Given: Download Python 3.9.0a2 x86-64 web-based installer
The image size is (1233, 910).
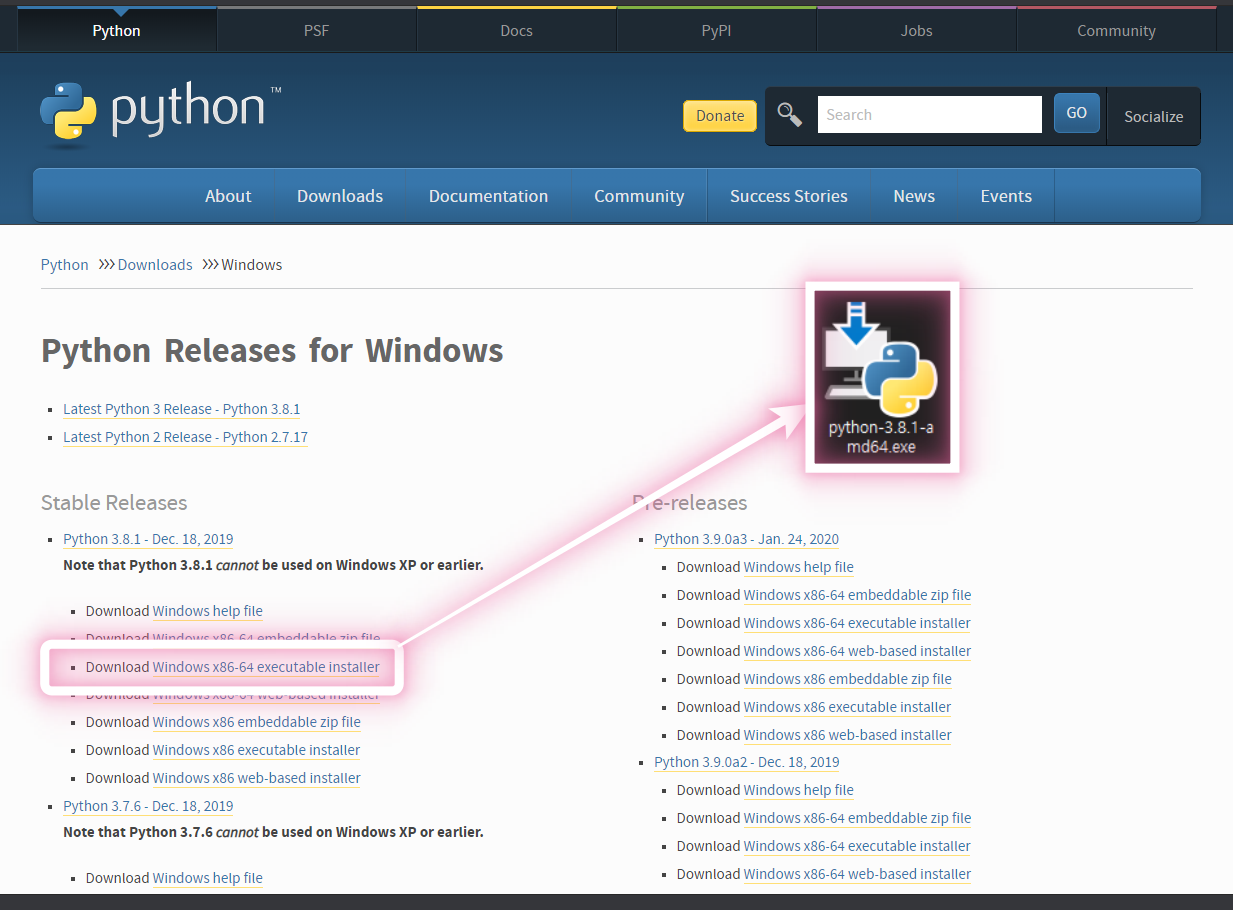Looking at the screenshot, I should 857,874.
